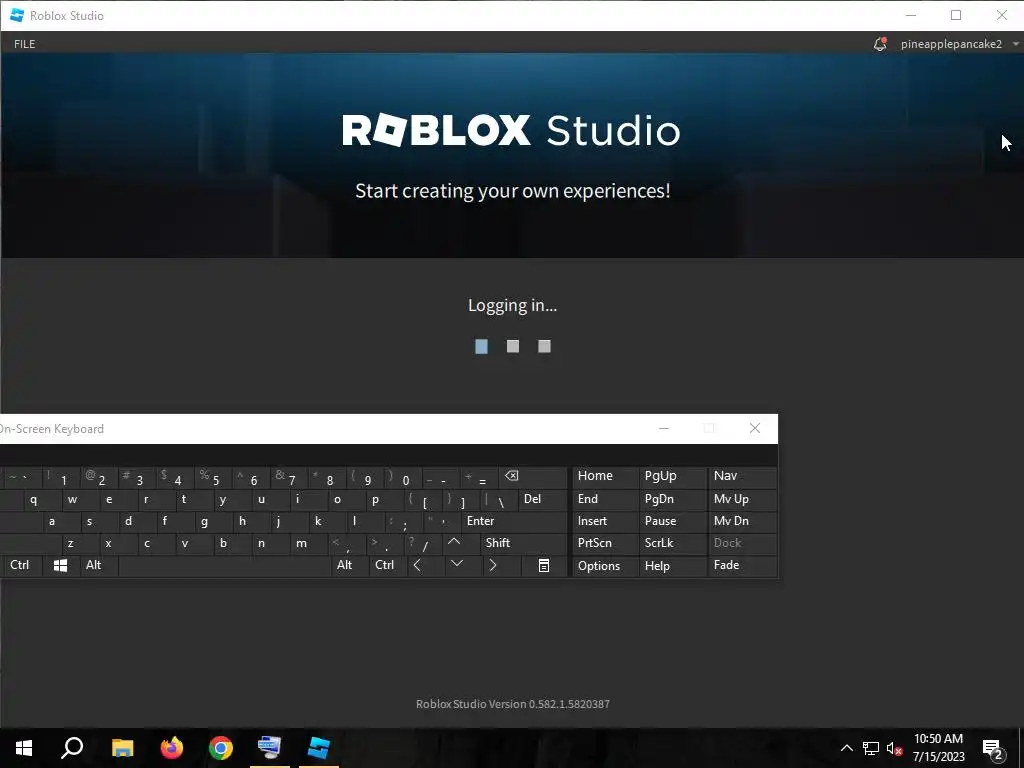Open the Action Center notifications icon
1024x768 pixels.
click(993, 748)
